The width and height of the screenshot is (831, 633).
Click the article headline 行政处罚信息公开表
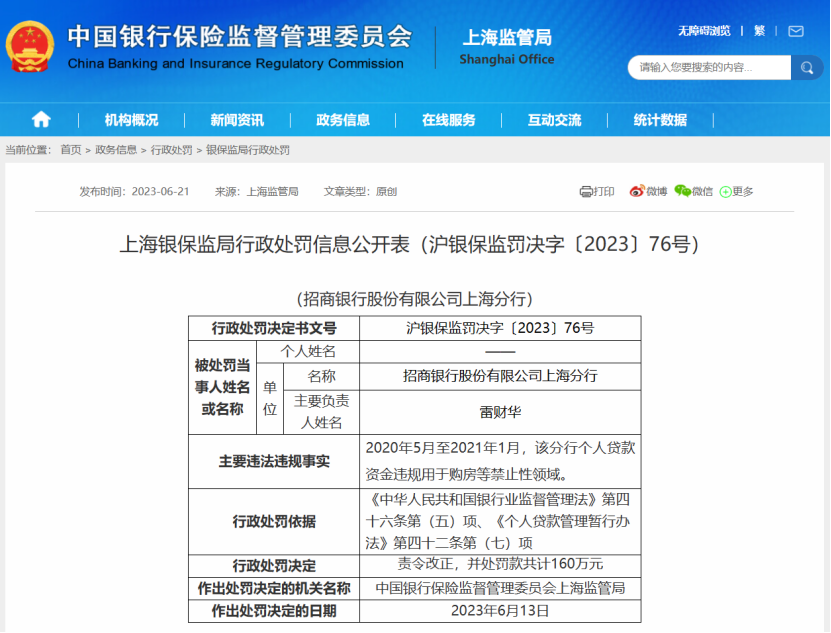[x=409, y=244]
